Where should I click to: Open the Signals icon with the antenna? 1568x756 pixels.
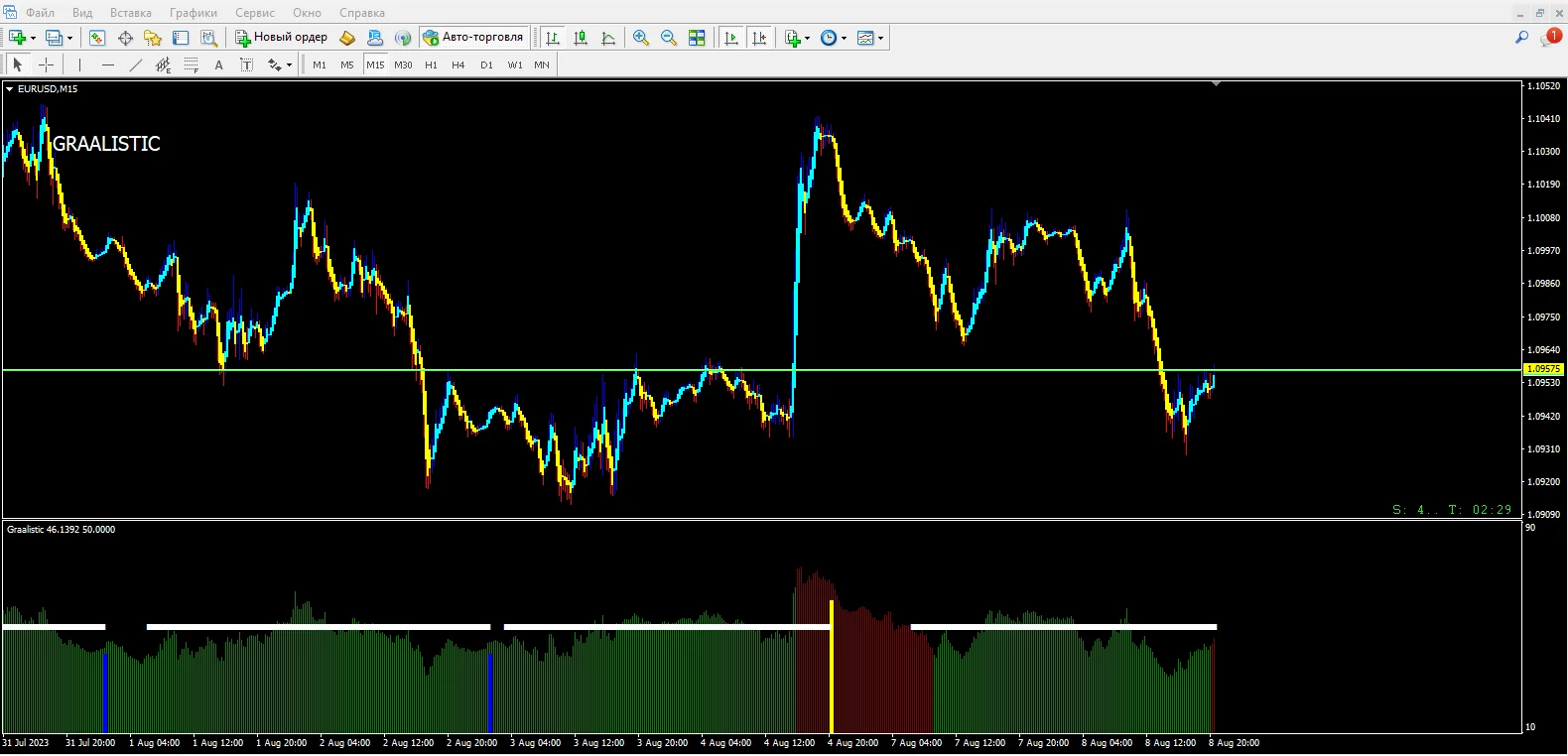point(403,38)
